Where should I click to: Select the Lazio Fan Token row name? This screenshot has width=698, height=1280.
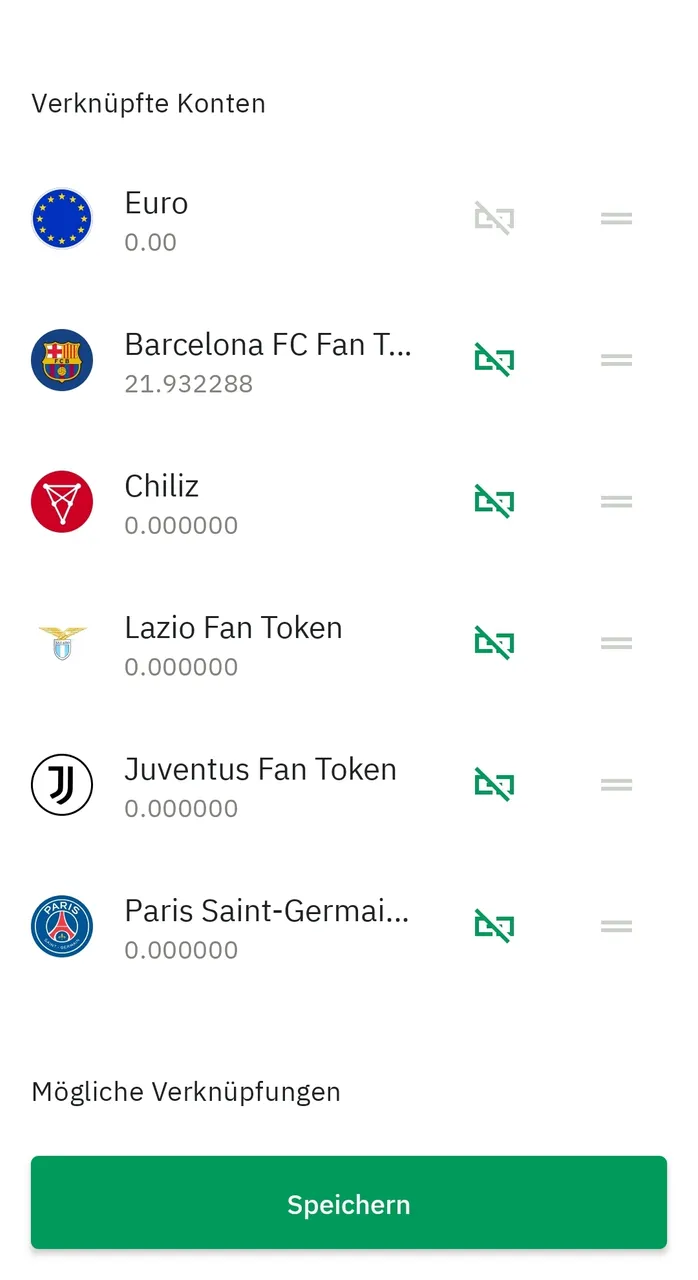coord(233,628)
